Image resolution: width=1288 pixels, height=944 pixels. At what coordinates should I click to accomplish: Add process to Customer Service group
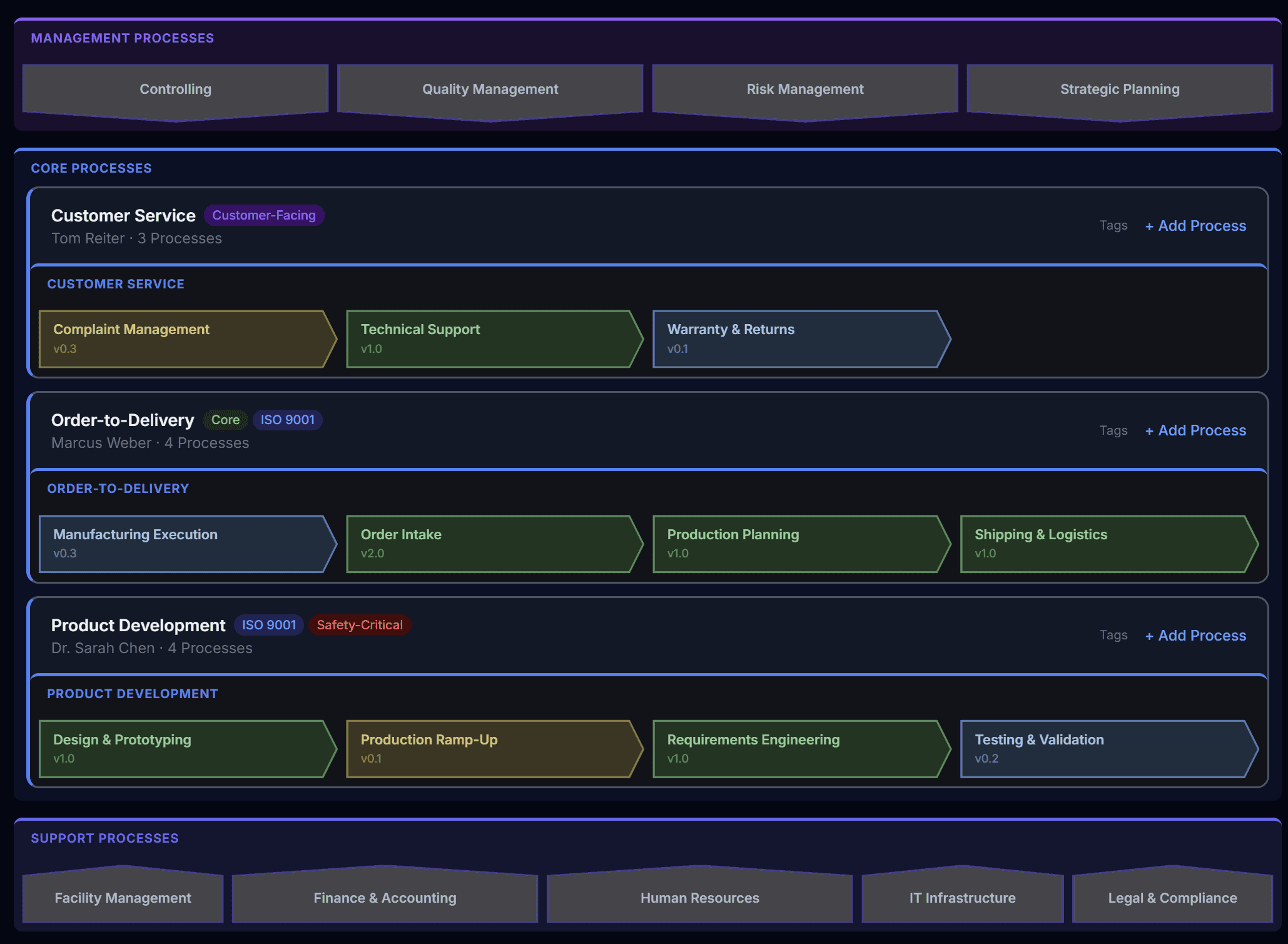click(x=1195, y=226)
